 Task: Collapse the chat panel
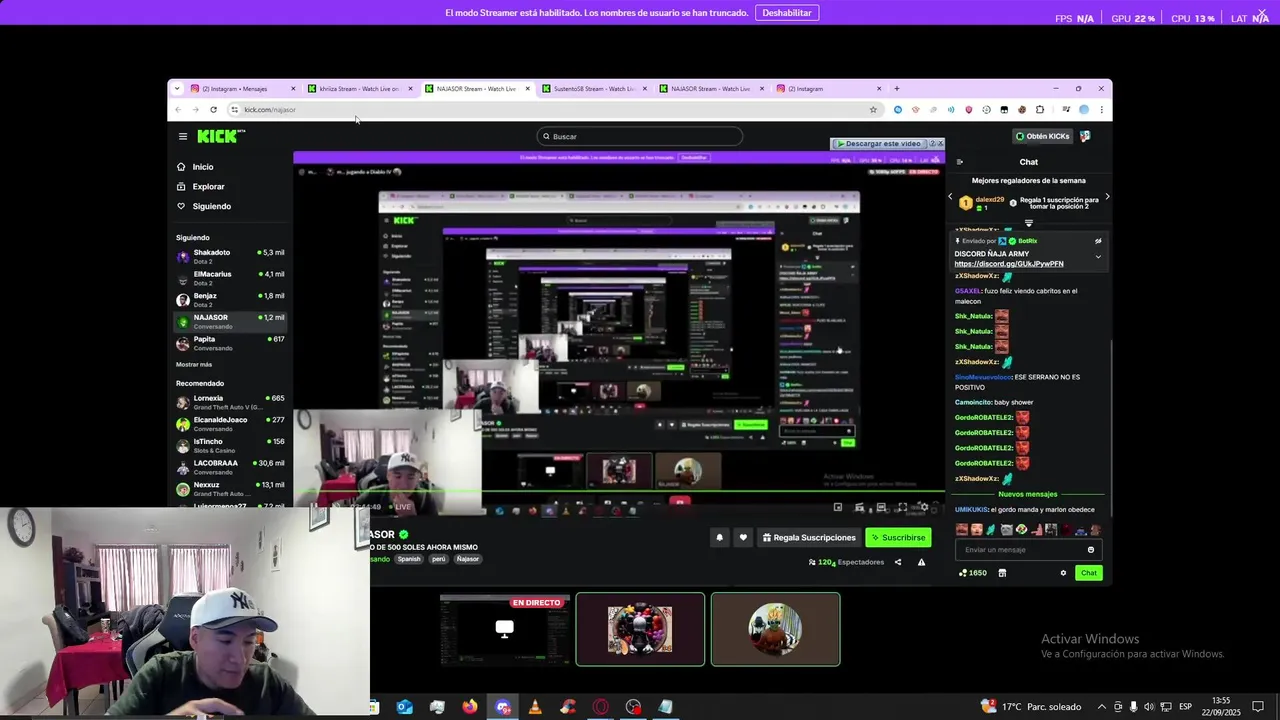click(960, 162)
